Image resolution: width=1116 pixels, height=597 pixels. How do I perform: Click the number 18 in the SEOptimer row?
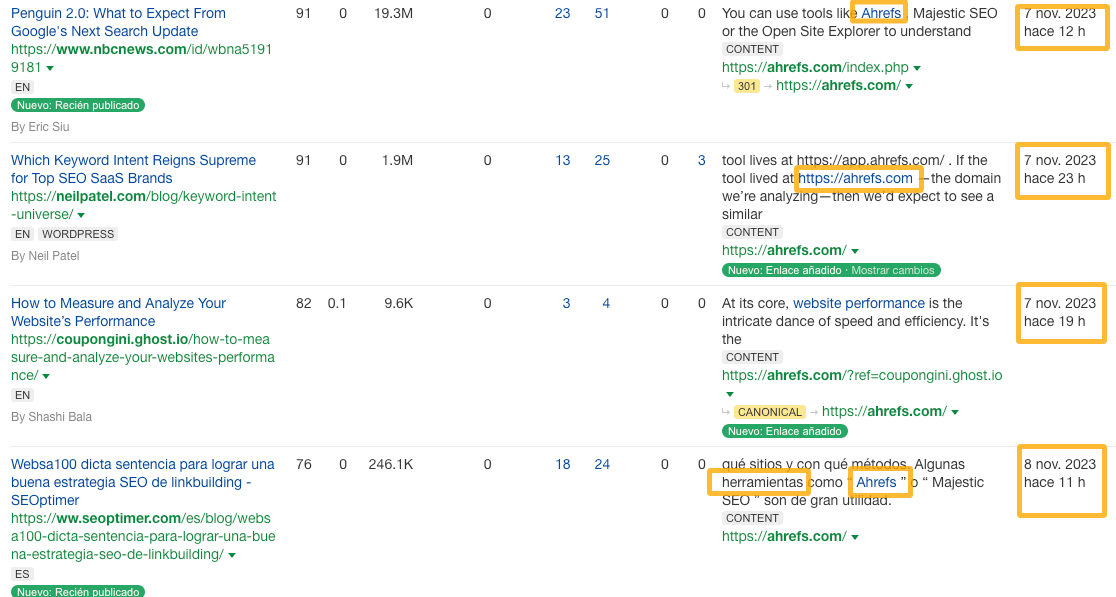562,464
